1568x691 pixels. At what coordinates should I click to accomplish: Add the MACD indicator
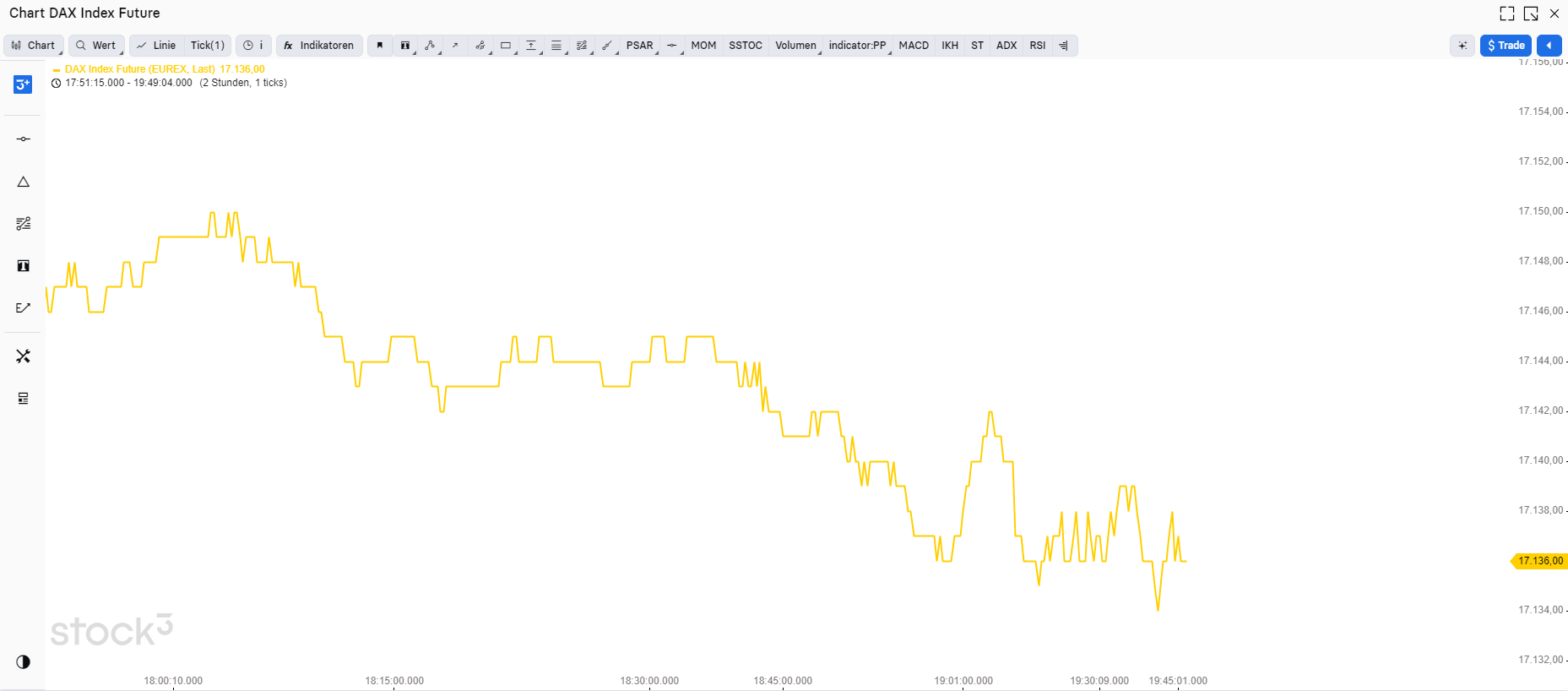(914, 46)
